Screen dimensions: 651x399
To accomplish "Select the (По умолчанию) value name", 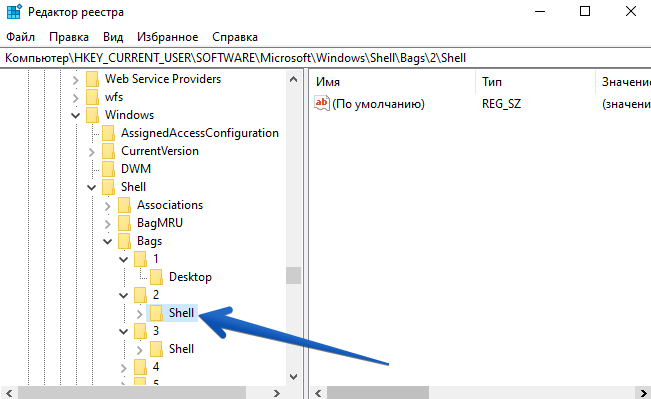I will 378,104.
